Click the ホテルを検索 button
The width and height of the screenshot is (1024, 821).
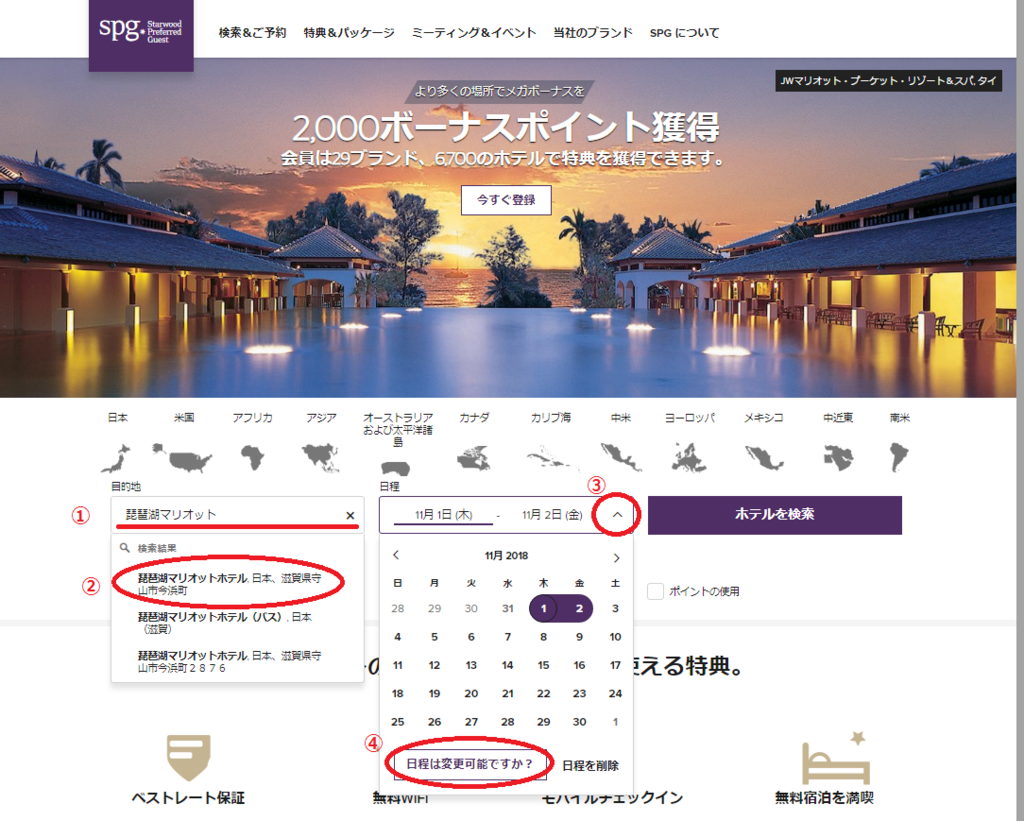point(775,515)
